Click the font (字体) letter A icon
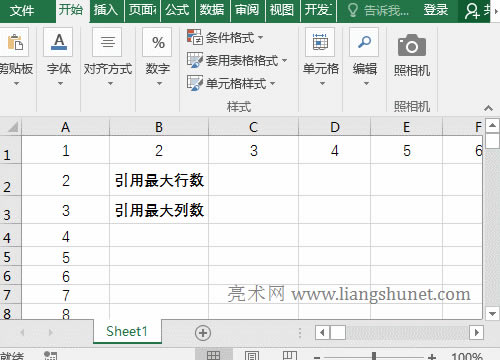This screenshot has width=500, height=360. point(59,42)
